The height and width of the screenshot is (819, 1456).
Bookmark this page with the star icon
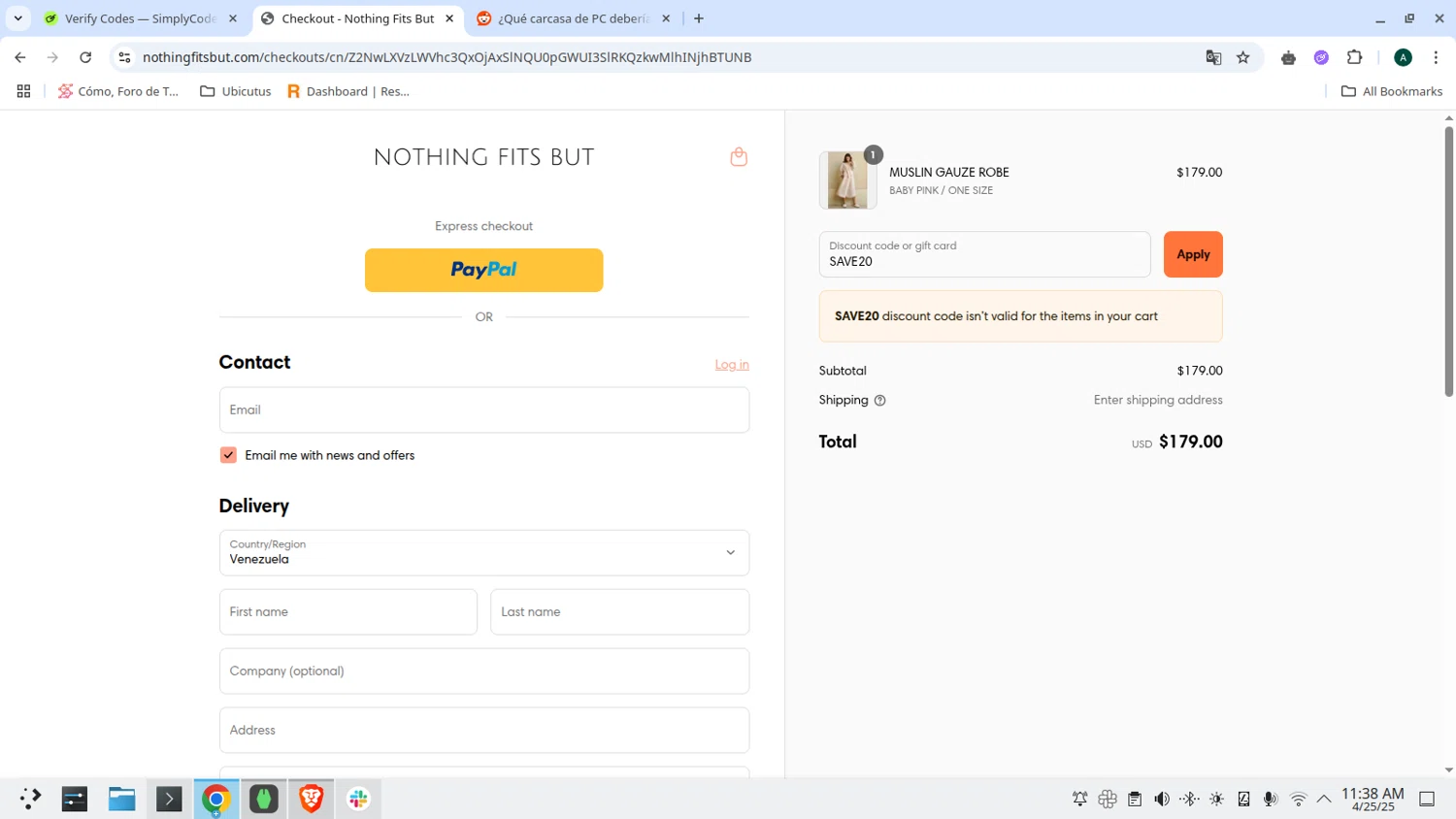point(1243,57)
